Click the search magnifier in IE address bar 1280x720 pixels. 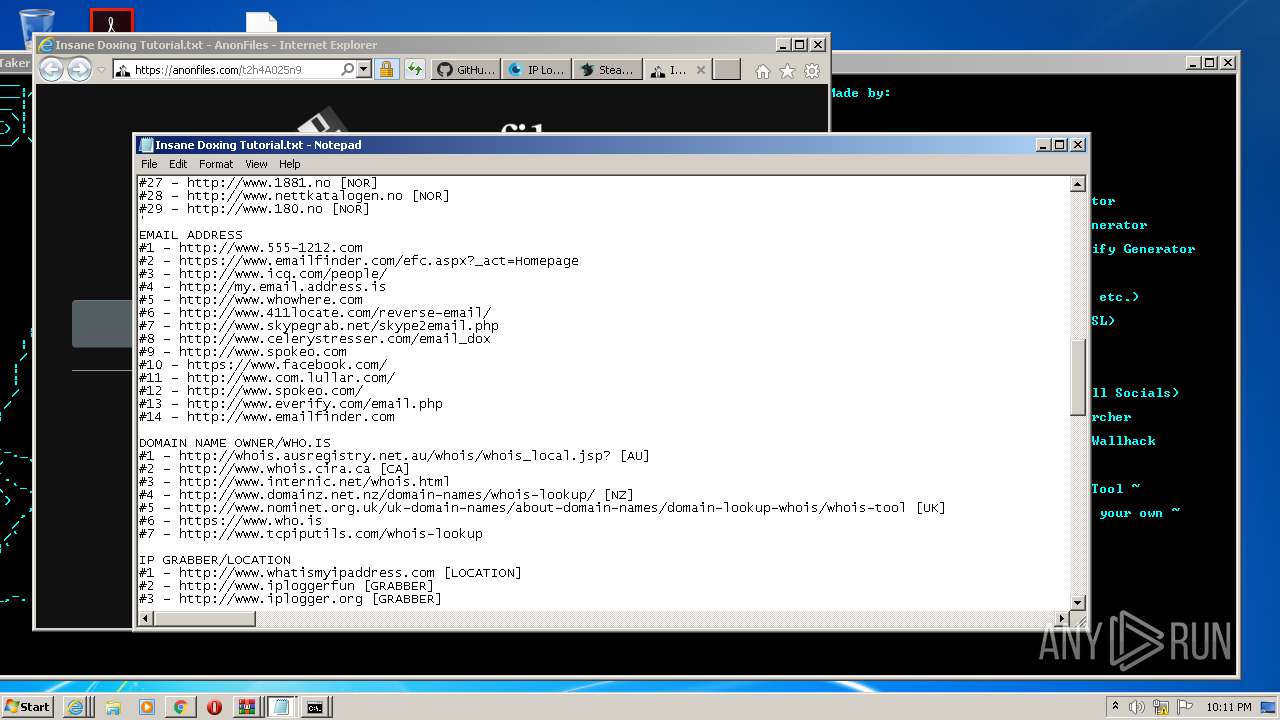point(347,70)
